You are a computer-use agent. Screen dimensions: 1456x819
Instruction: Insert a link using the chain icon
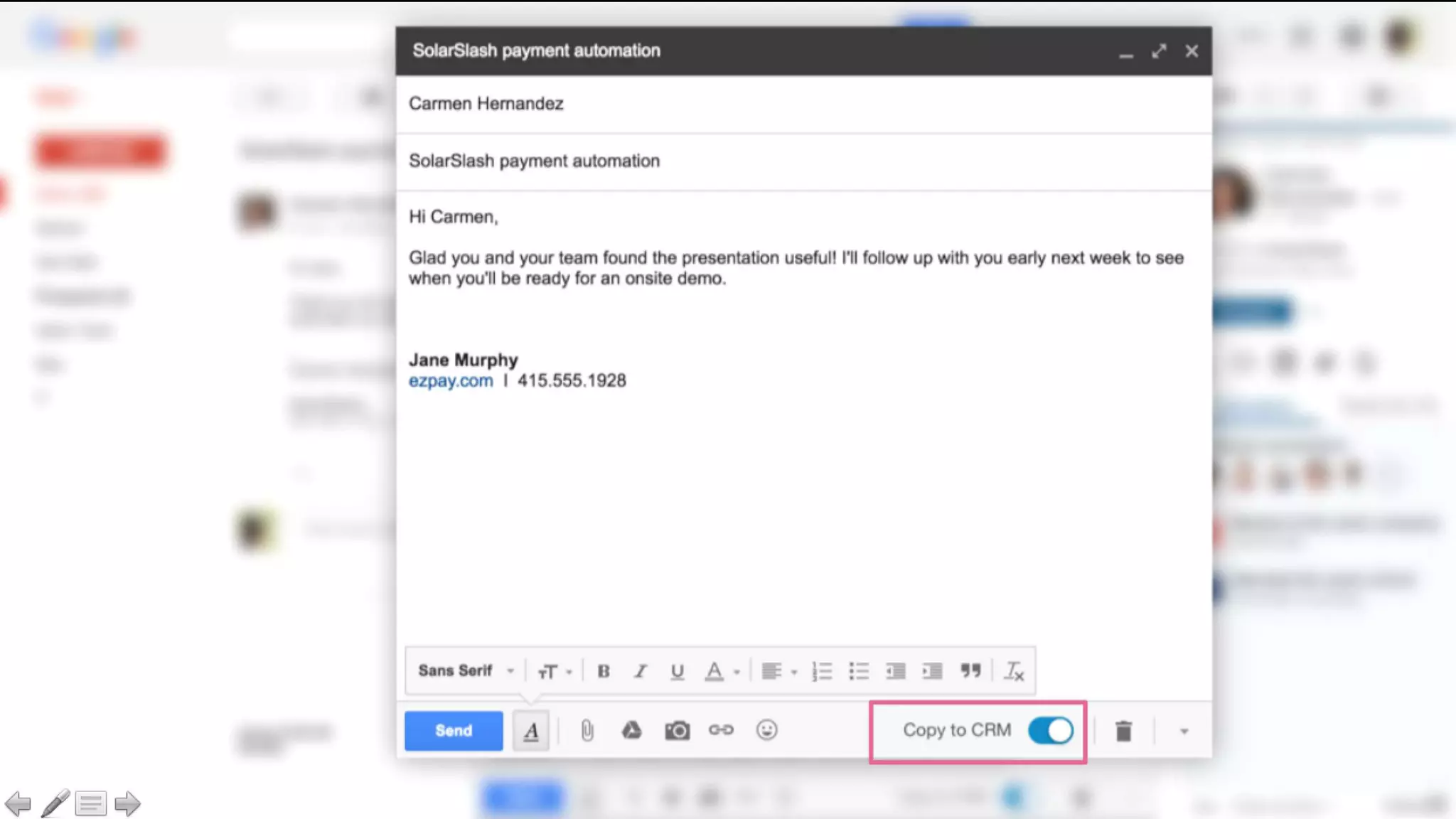point(721,730)
